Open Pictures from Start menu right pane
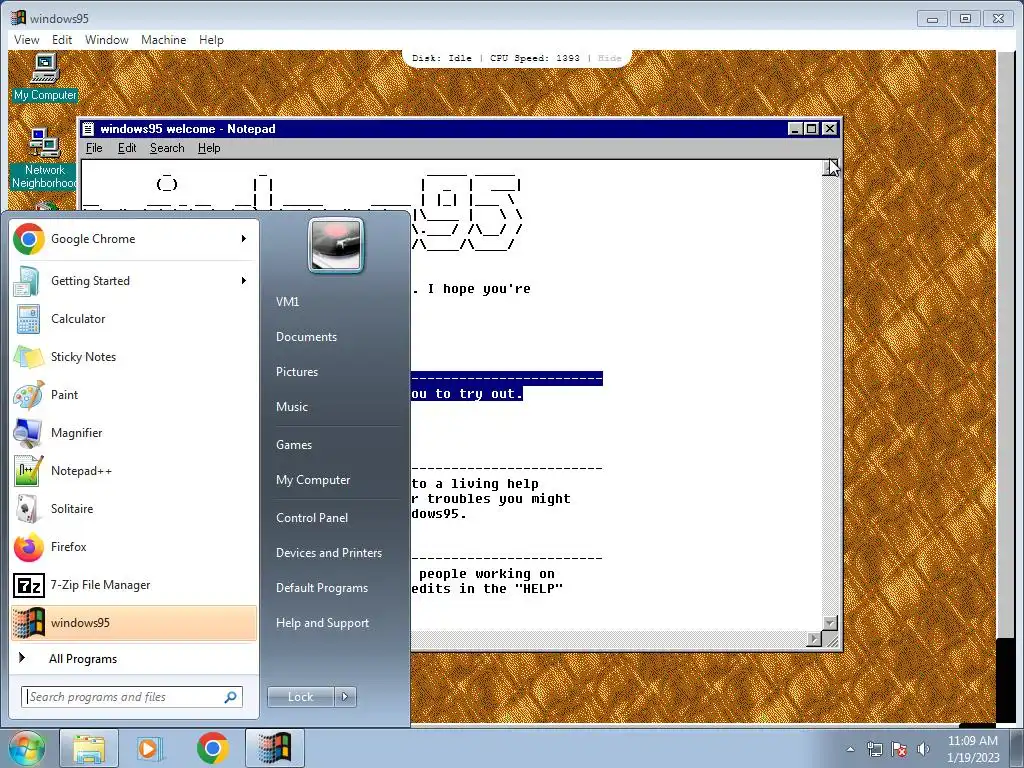 pyautogui.click(x=296, y=372)
